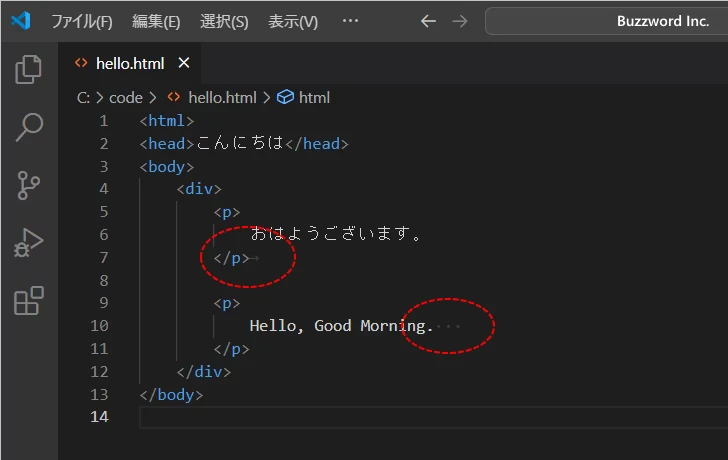
Task: Click the こんにちは text in line 2
Action: click(x=240, y=143)
